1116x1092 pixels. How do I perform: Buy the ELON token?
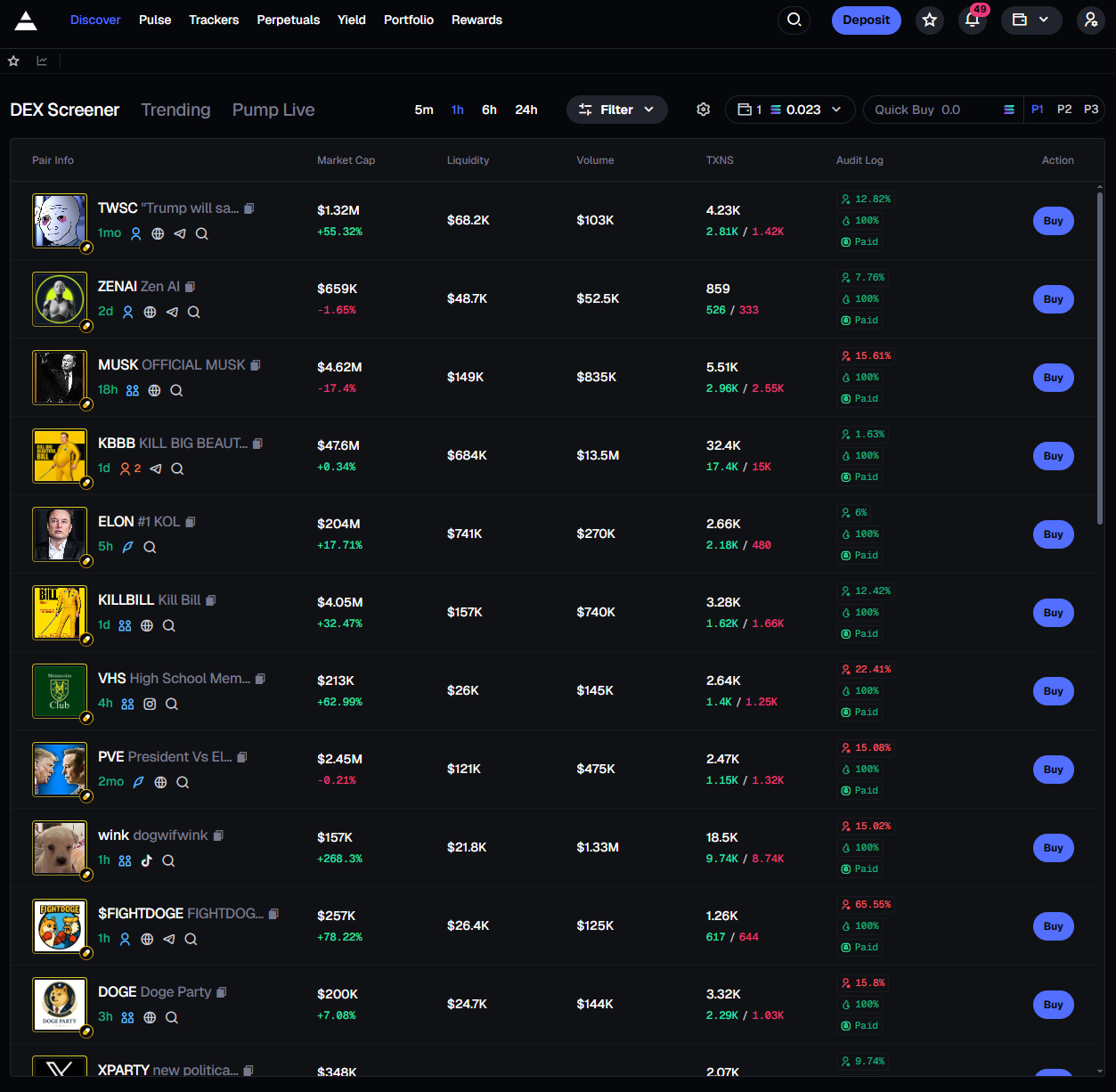1054,534
